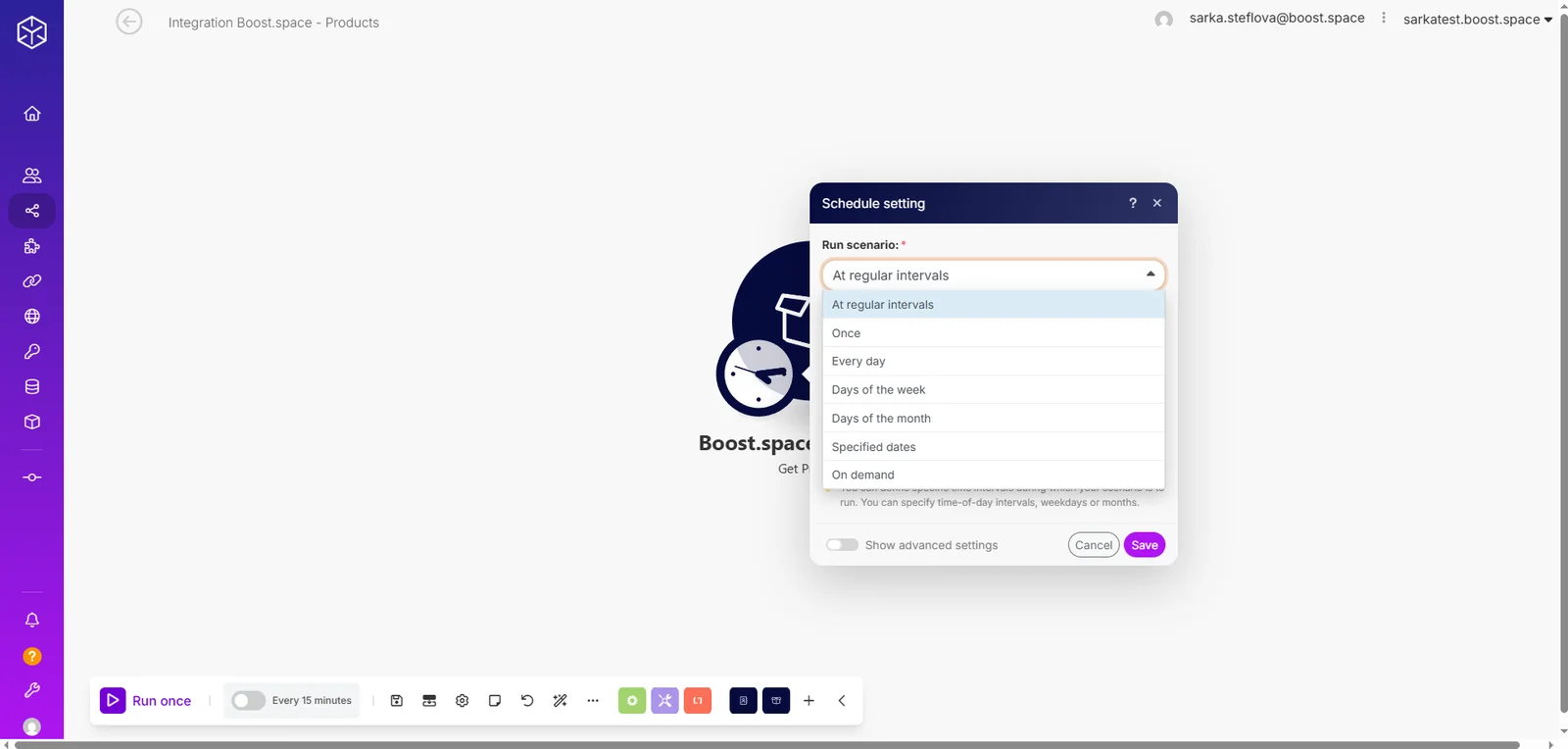The height and width of the screenshot is (749, 1568).
Task: Click the notifications bell icon
Action: tap(32, 620)
